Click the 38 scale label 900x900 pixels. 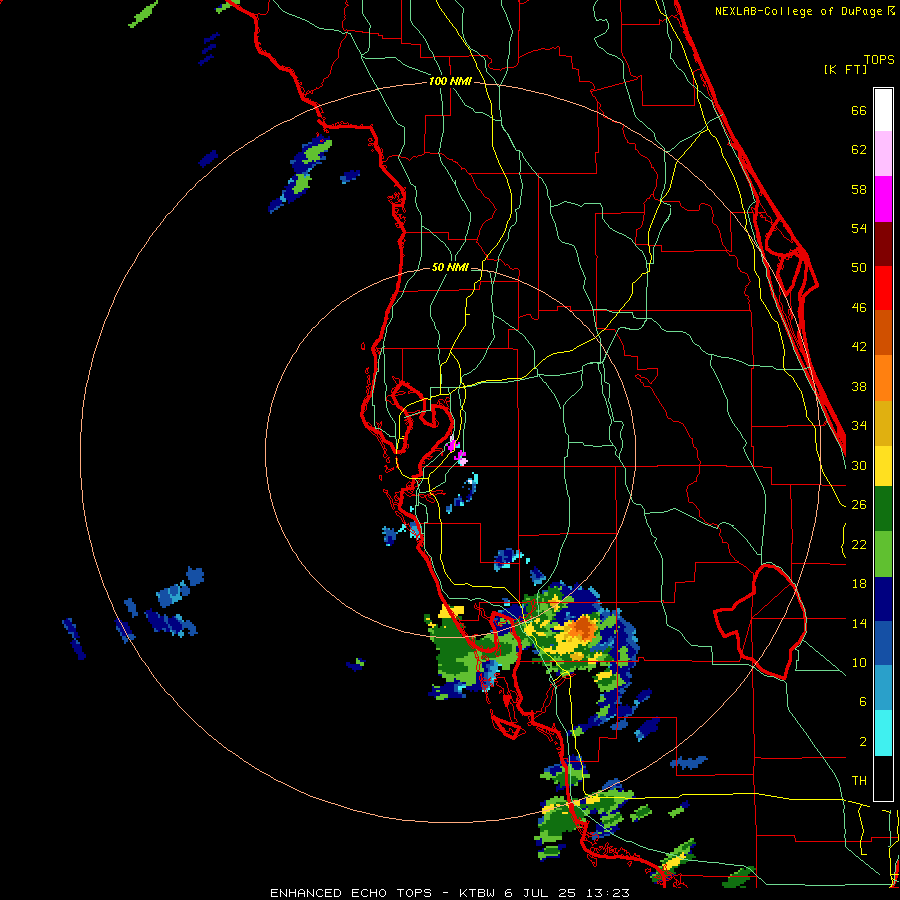(x=859, y=386)
